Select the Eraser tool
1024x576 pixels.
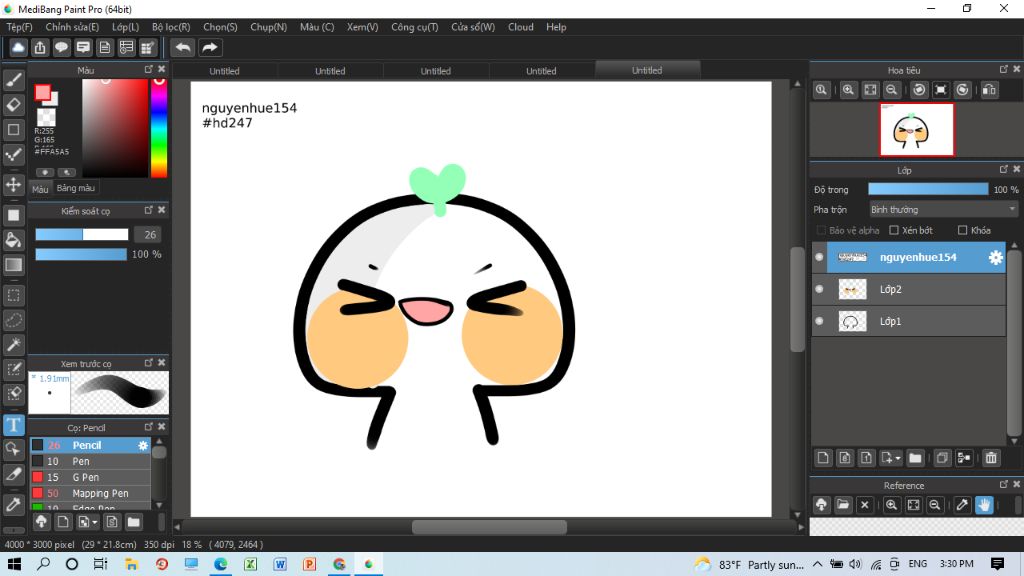point(14,104)
